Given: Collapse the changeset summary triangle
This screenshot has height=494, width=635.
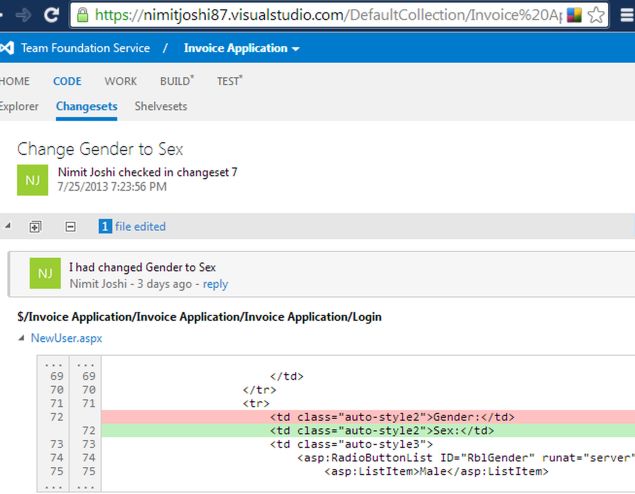Looking at the screenshot, I should click(8, 227).
